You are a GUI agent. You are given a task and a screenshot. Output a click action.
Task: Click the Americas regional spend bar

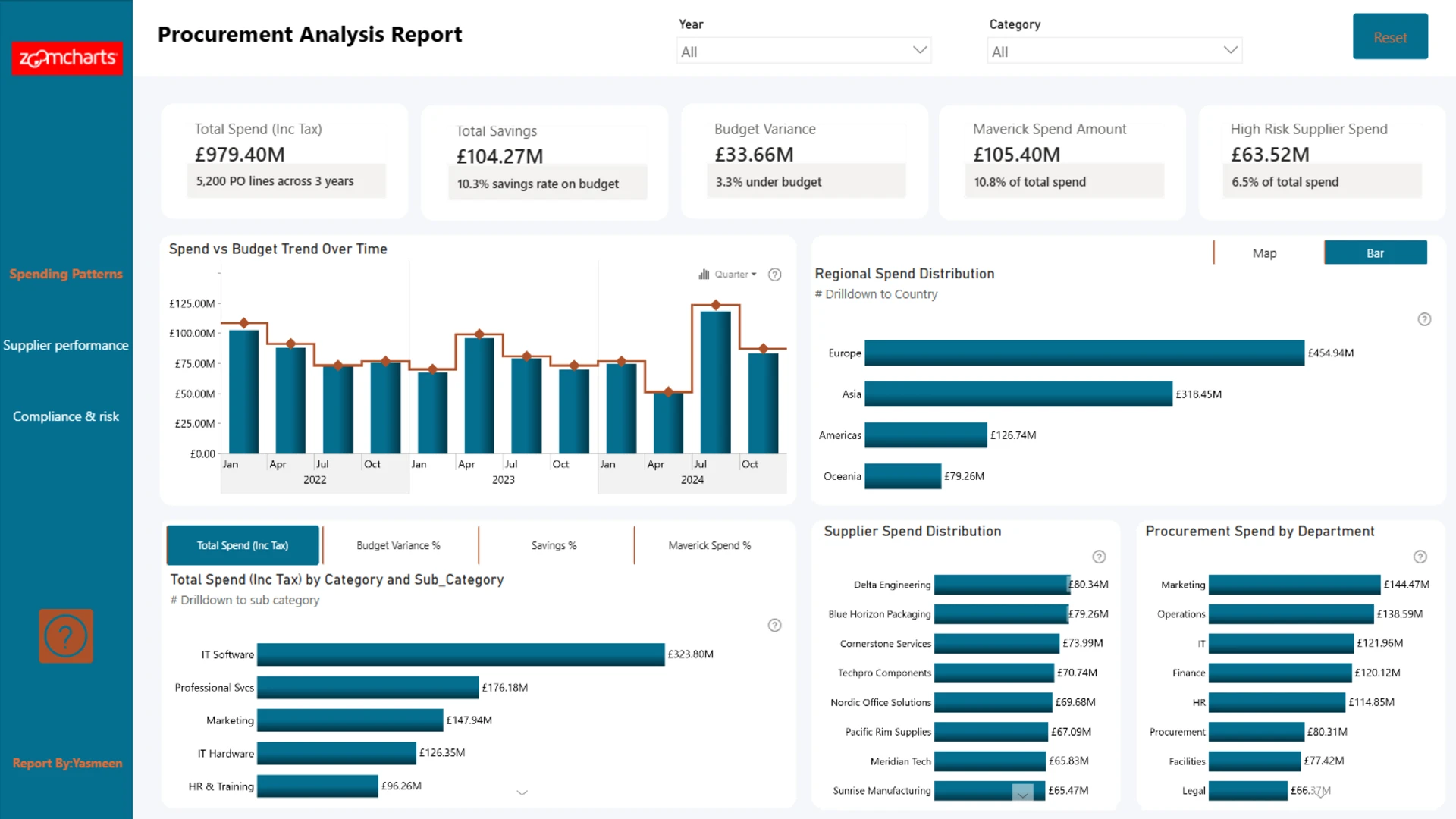click(926, 435)
